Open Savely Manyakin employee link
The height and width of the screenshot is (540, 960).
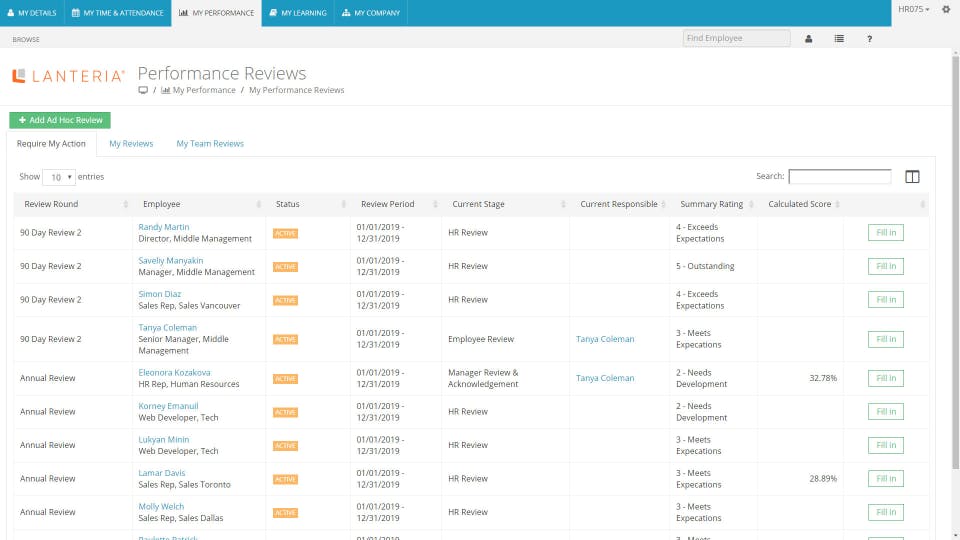coord(171,261)
